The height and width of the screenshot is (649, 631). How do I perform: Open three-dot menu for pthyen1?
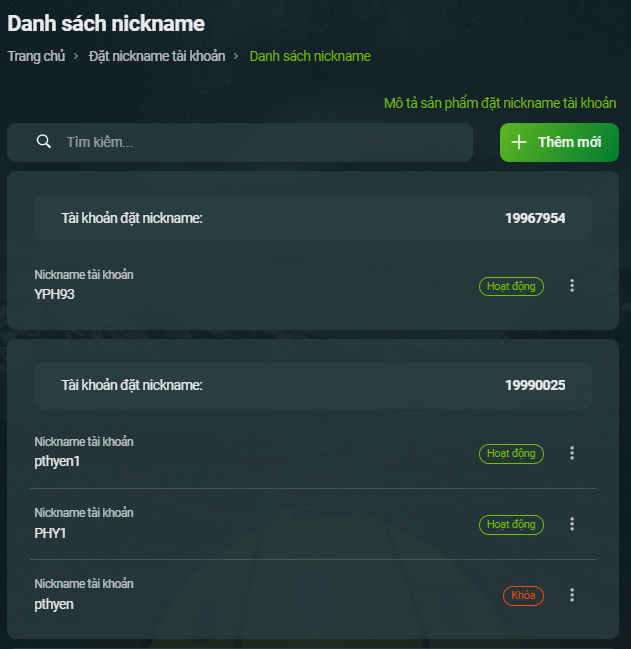pos(572,453)
